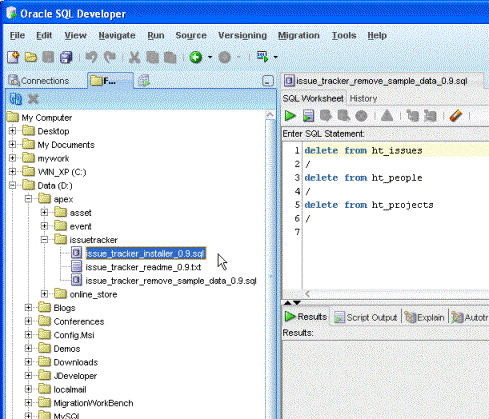The image size is (489, 419).
Task: Click the gray X icon in Files panel
Action: point(33,99)
